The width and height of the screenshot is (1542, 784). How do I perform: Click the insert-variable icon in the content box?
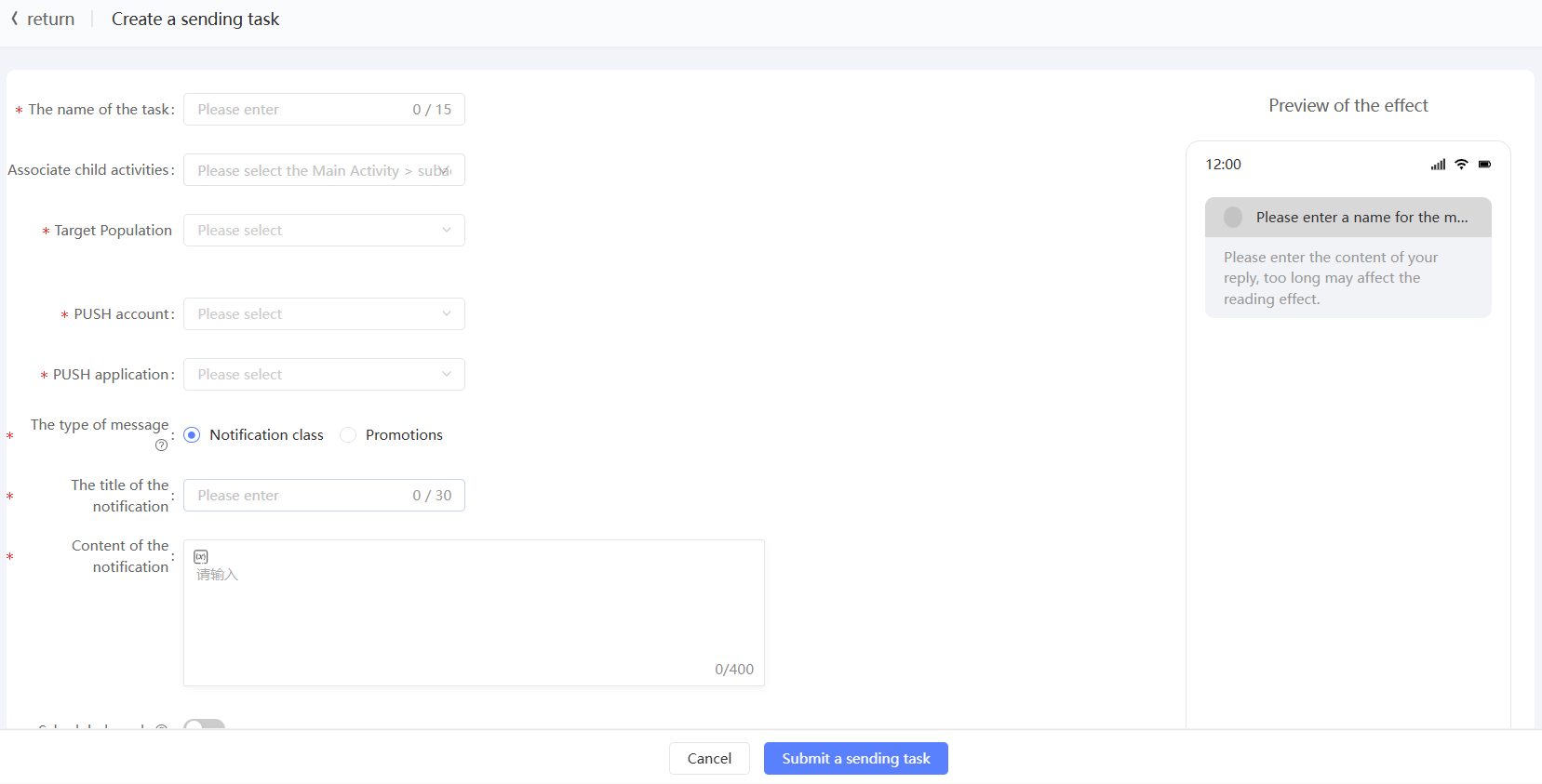click(201, 557)
